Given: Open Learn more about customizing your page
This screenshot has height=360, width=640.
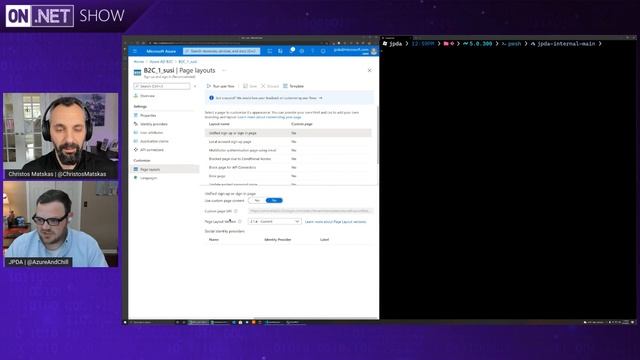Looking at the screenshot, I should (269, 117).
